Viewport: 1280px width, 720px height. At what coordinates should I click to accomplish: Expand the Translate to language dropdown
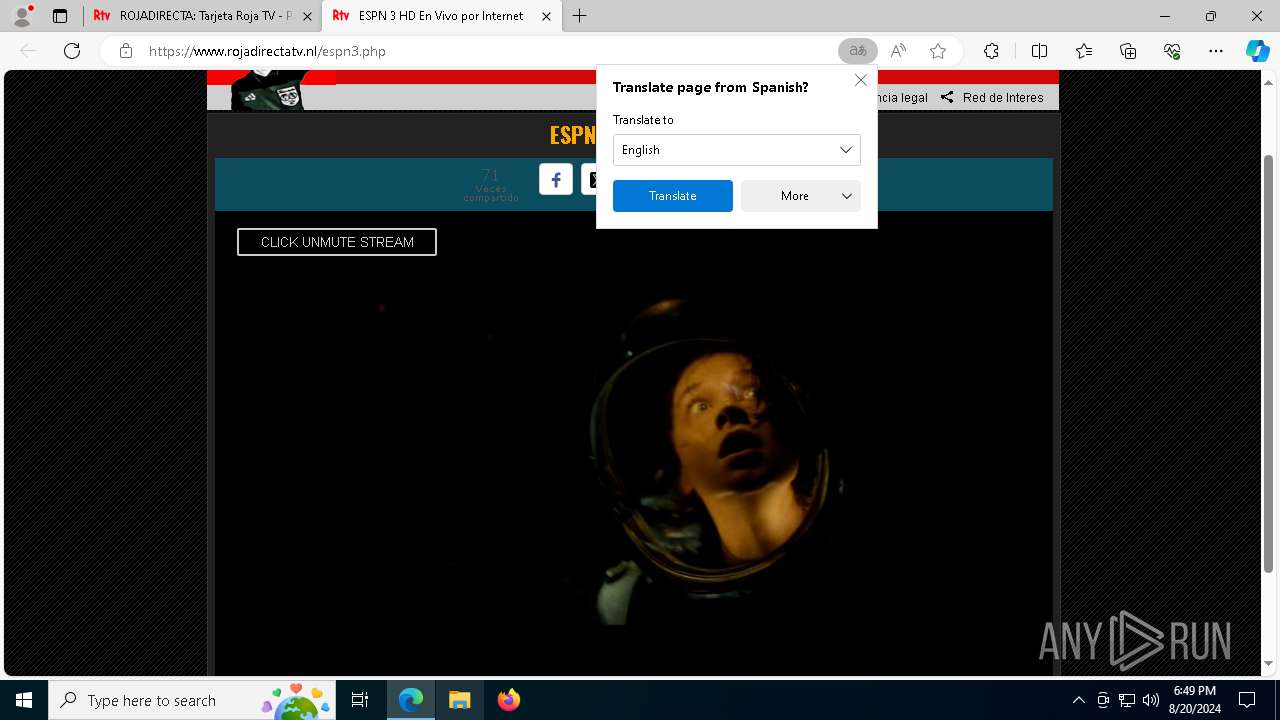(737, 150)
